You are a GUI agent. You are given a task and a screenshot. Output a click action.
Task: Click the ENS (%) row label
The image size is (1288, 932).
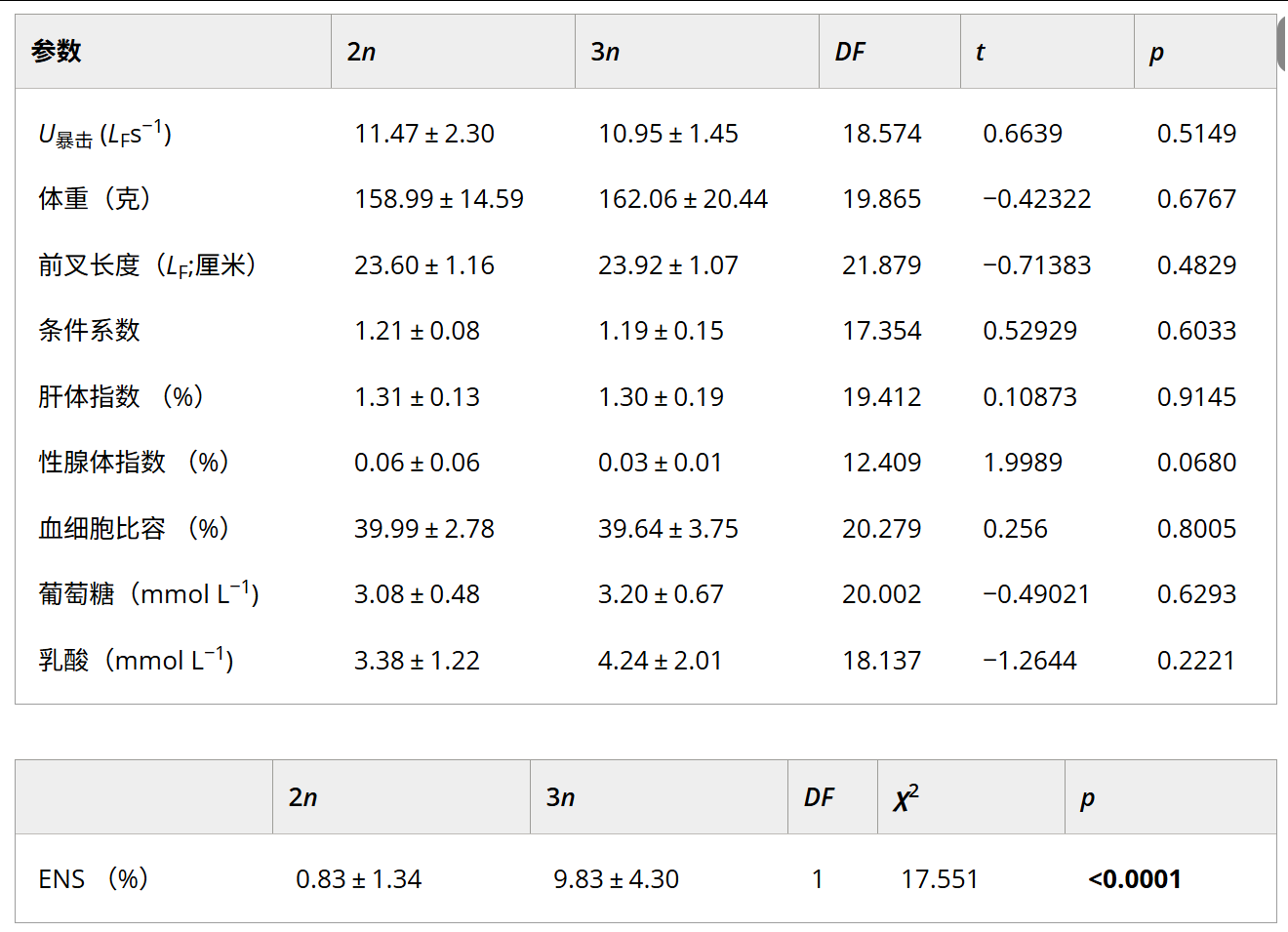pyautogui.click(x=93, y=879)
